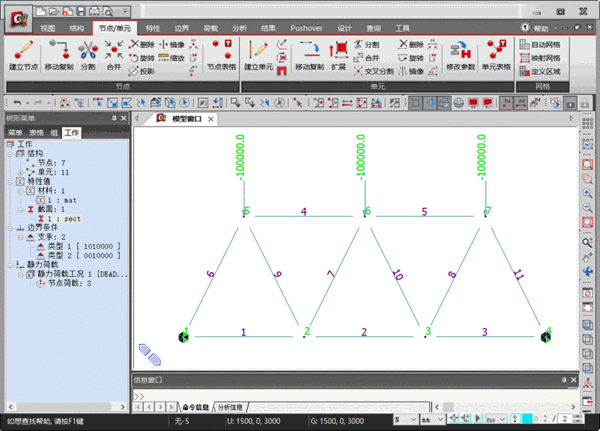The image size is (600, 431).
Task: Collapse the 特性值 tree node
Action: [10, 182]
